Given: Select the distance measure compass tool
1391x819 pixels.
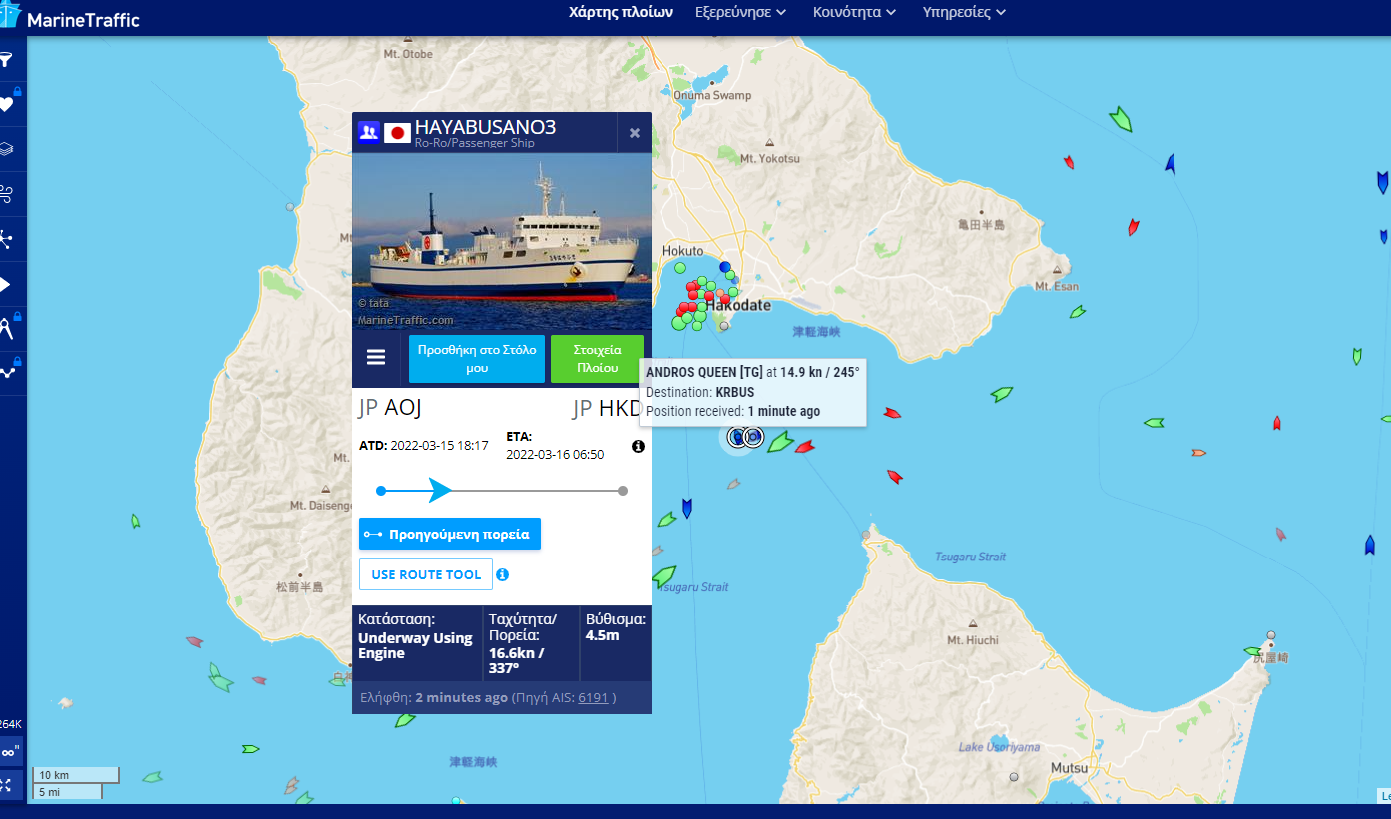Looking at the screenshot, I should point(6,328).
